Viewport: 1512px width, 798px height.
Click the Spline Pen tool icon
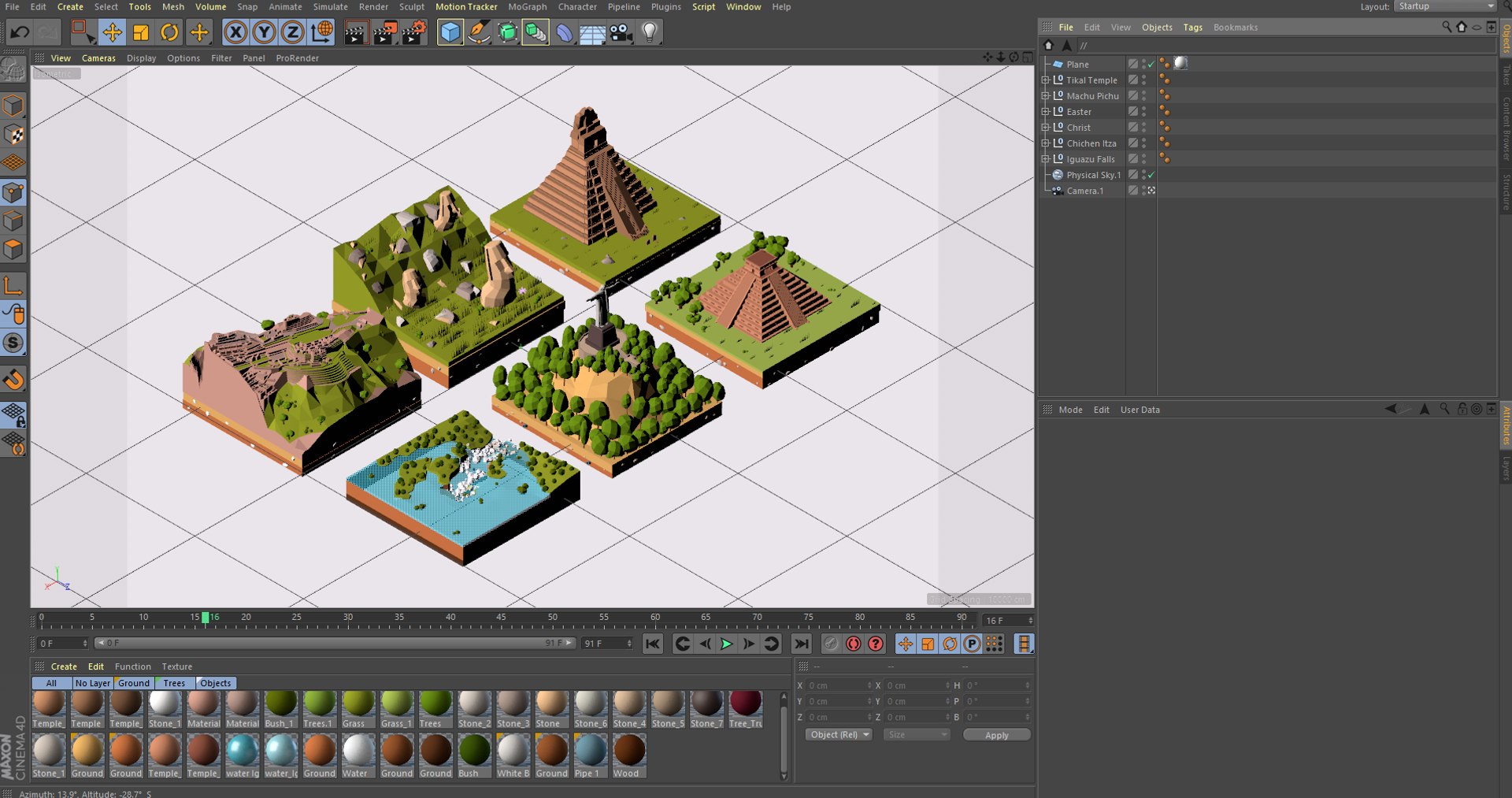(479, 32)
